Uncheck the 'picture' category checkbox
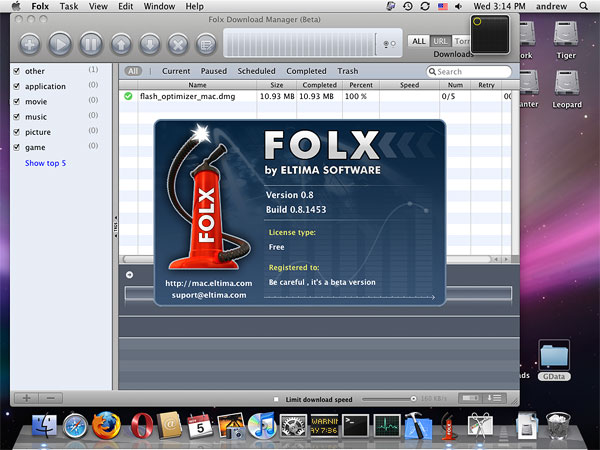The width and height of the screenshot is (600, 450). coord(16,132)
